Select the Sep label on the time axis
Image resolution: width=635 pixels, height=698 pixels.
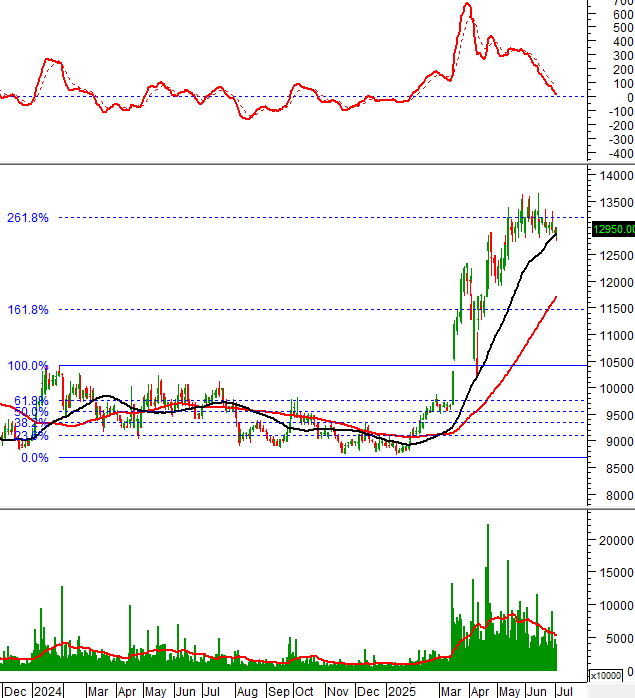[x=279, y=691]
